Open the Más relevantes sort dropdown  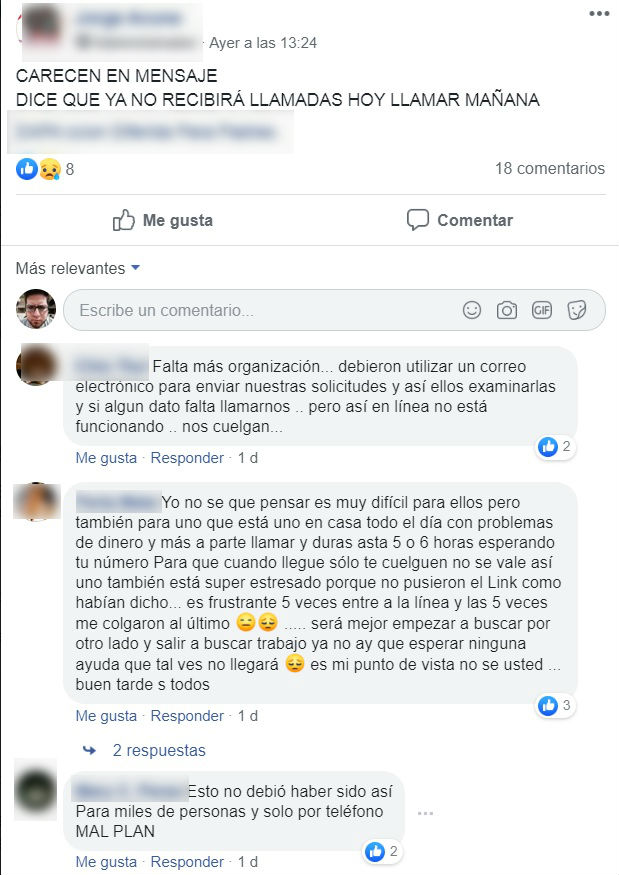(x=77, y=268)
